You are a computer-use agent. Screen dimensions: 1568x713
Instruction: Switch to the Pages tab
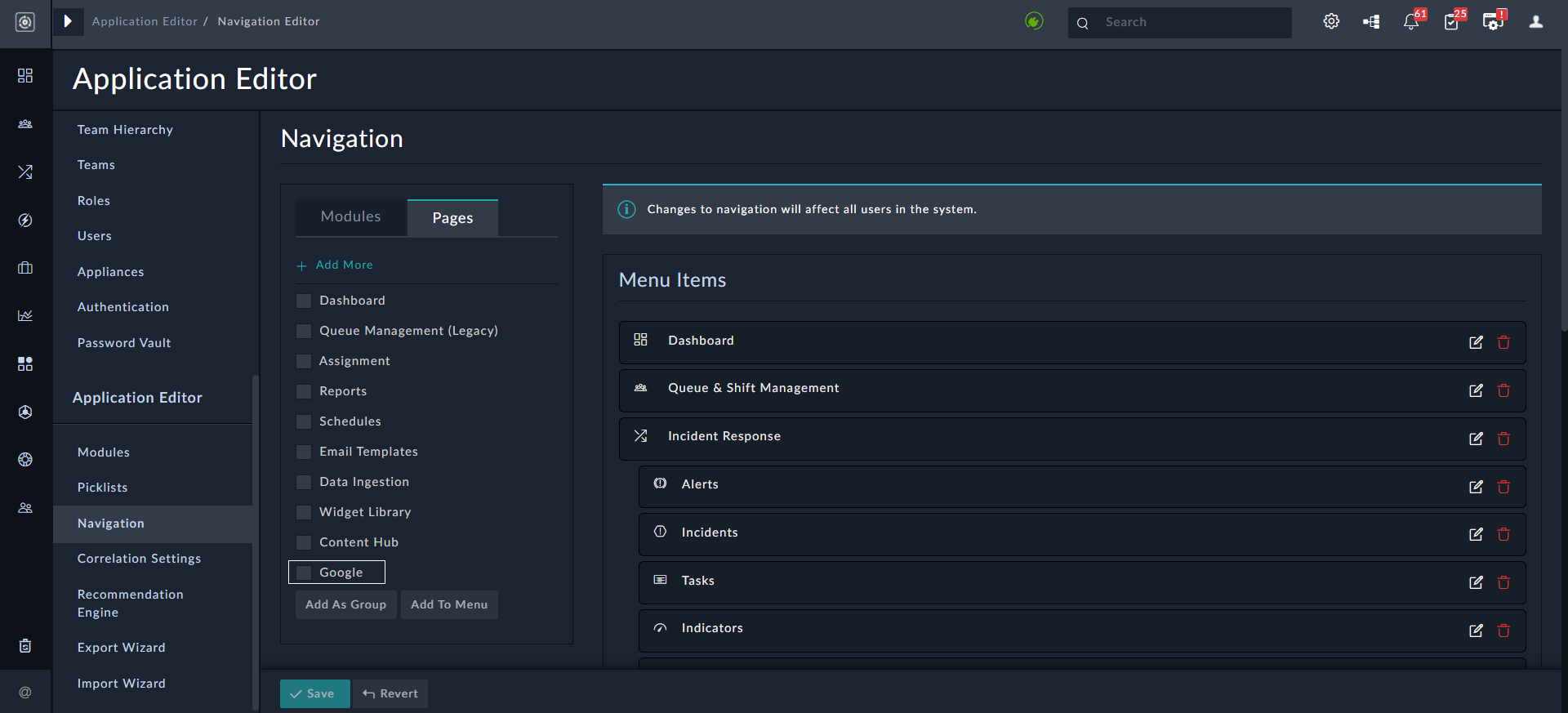click(x=452, y=218)
